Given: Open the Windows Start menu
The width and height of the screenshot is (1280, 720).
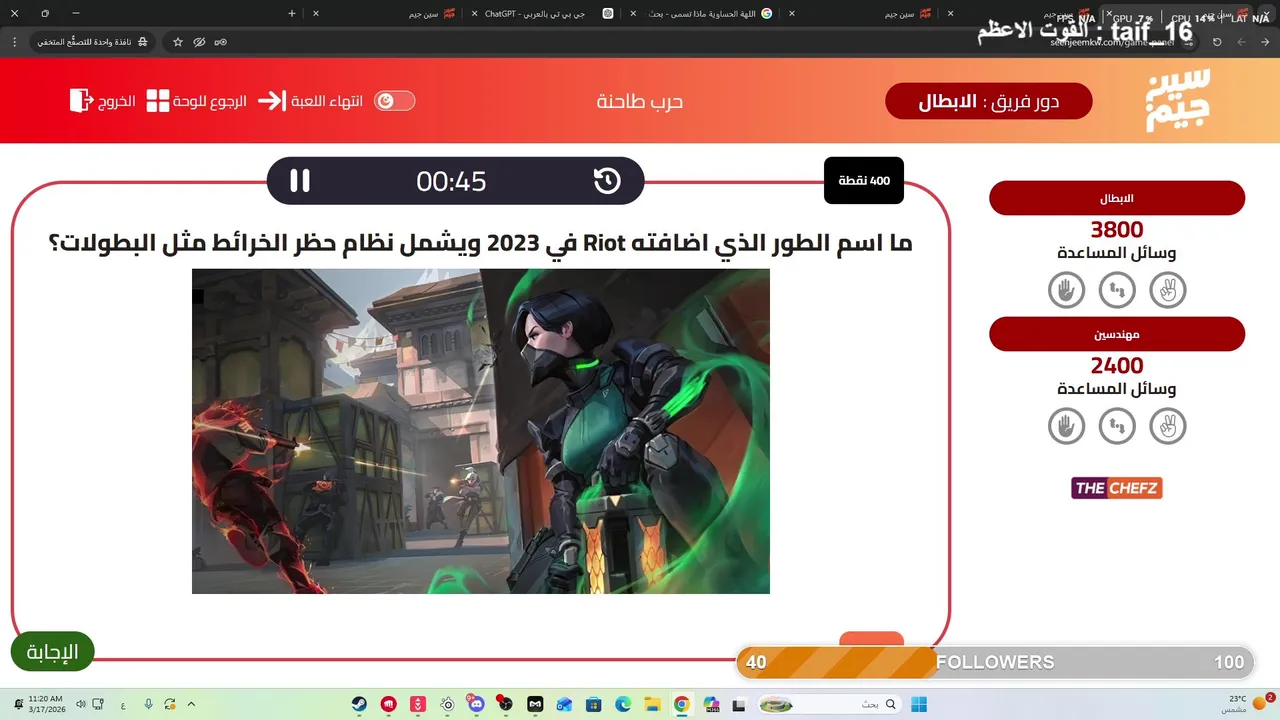Looking at the screenshot, I should point(919,704).
